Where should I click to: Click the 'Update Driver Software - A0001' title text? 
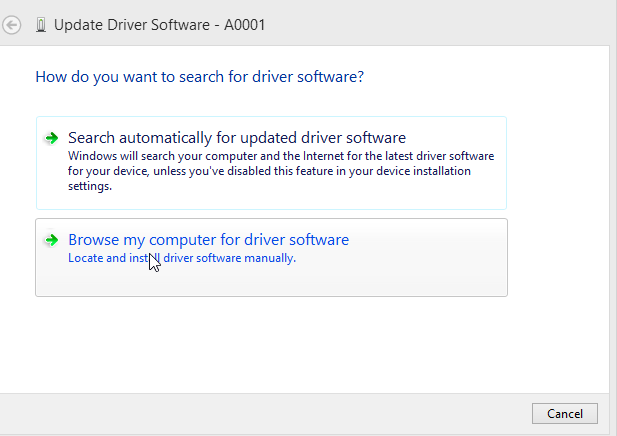pos(159,25)
